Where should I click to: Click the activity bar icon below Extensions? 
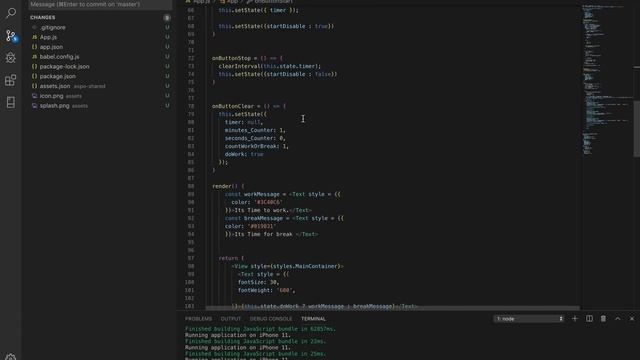[x=11, y=102]
